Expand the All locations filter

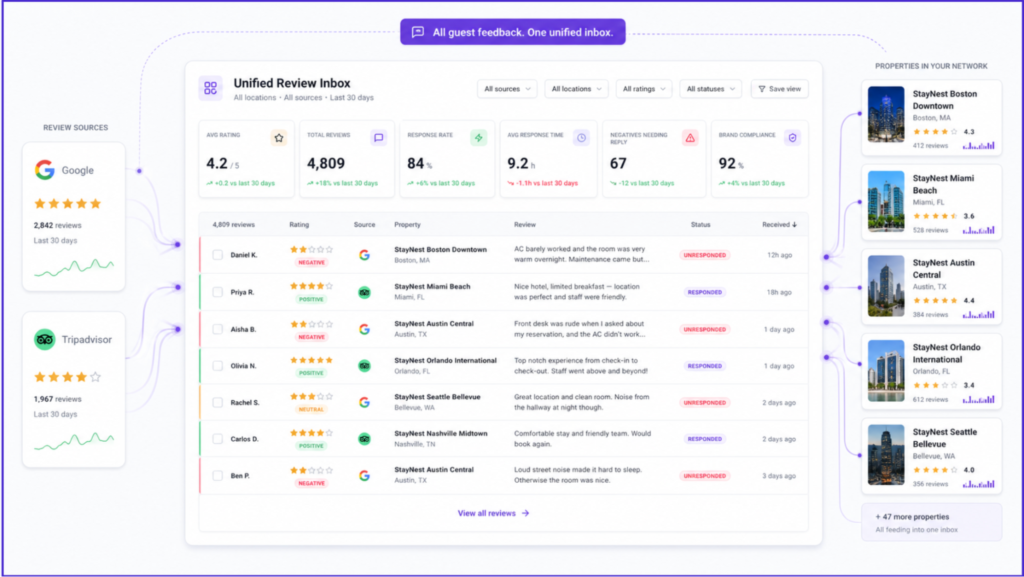577,89
